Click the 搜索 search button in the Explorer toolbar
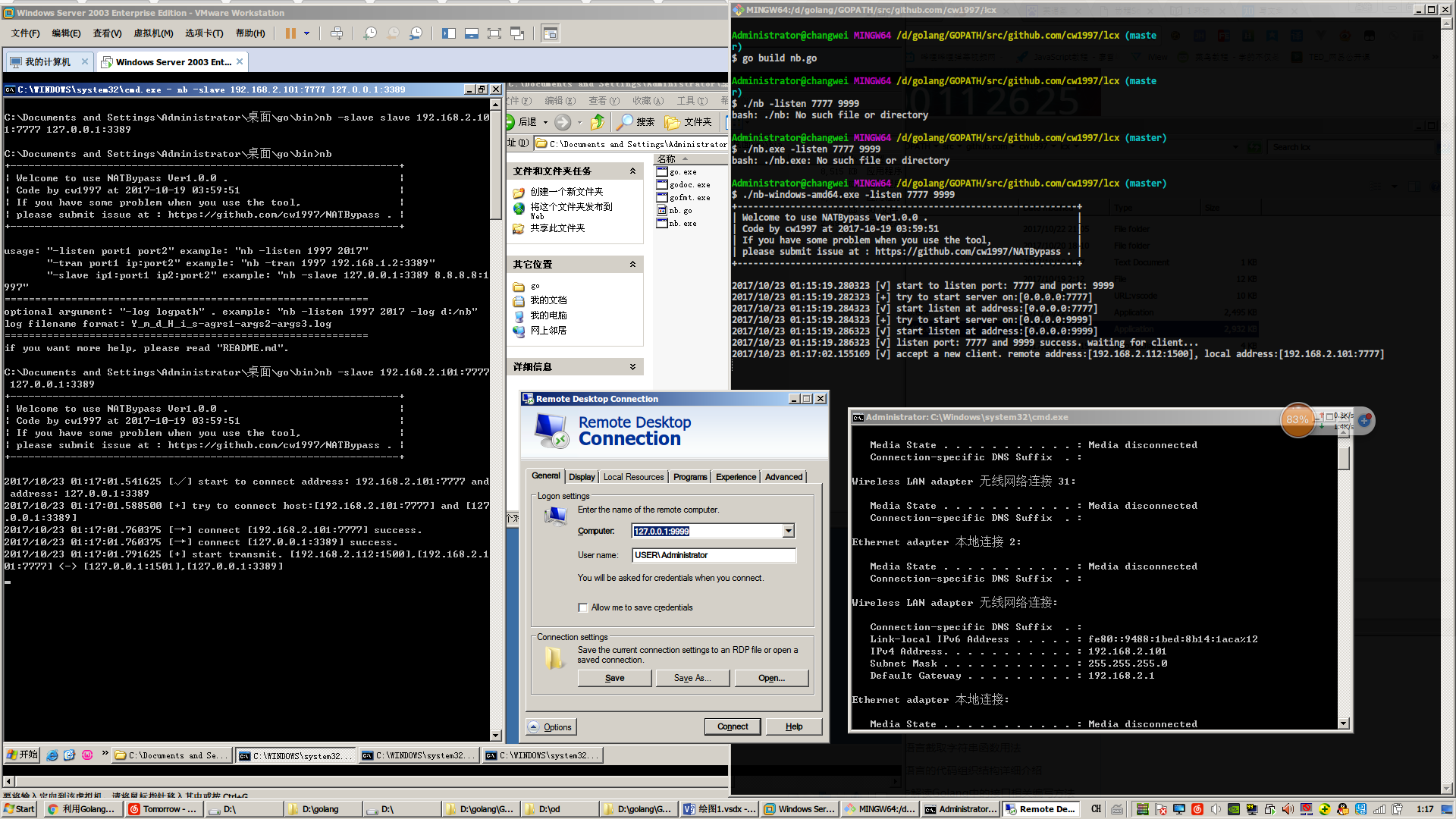 coord(636,121)
